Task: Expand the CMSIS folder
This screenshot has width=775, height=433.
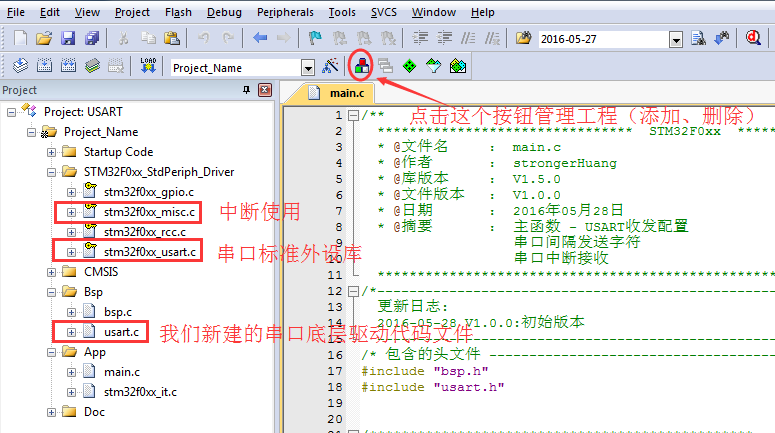Action: tap(51, 272)
